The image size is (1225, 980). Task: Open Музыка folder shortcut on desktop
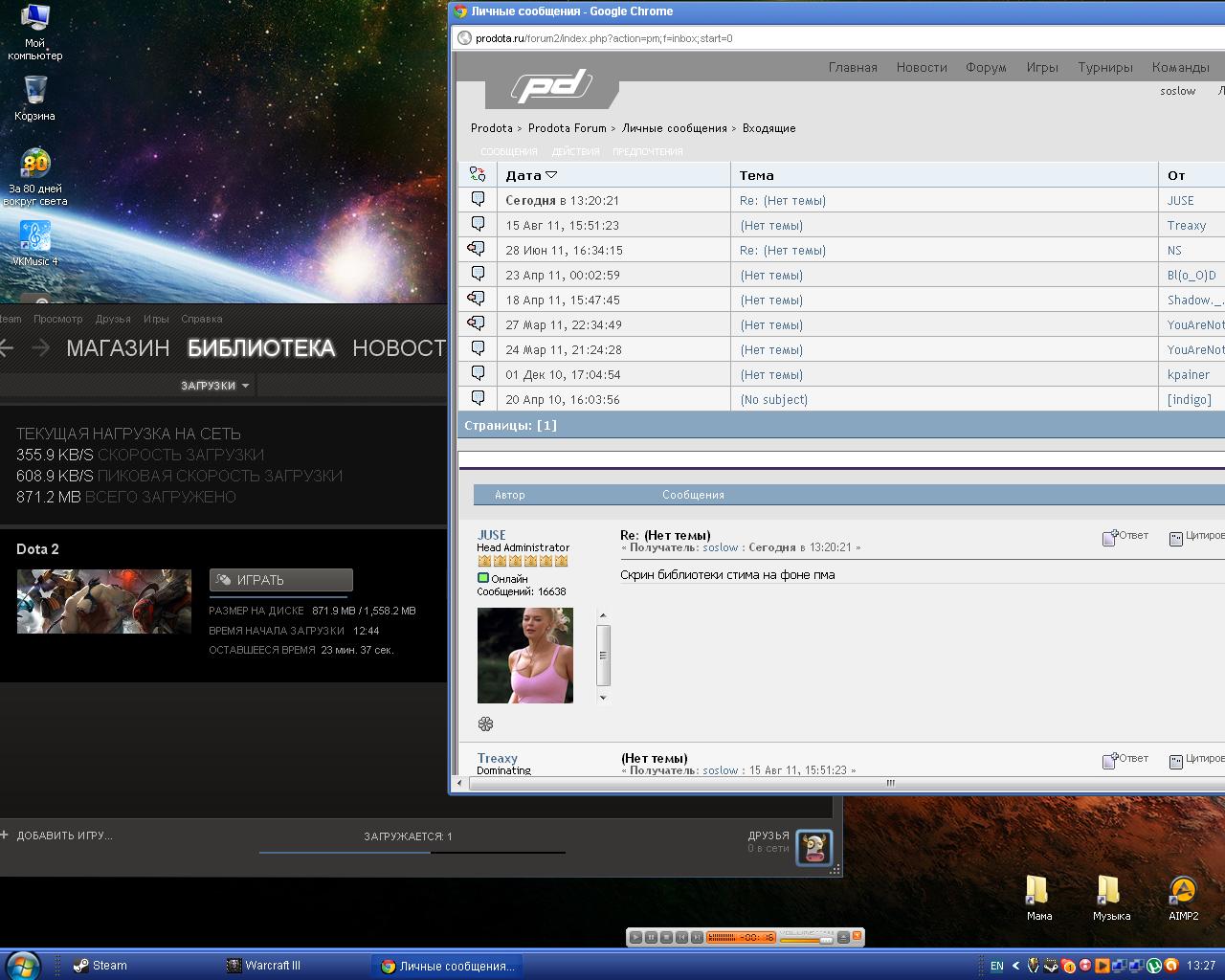pos(1111,898)
